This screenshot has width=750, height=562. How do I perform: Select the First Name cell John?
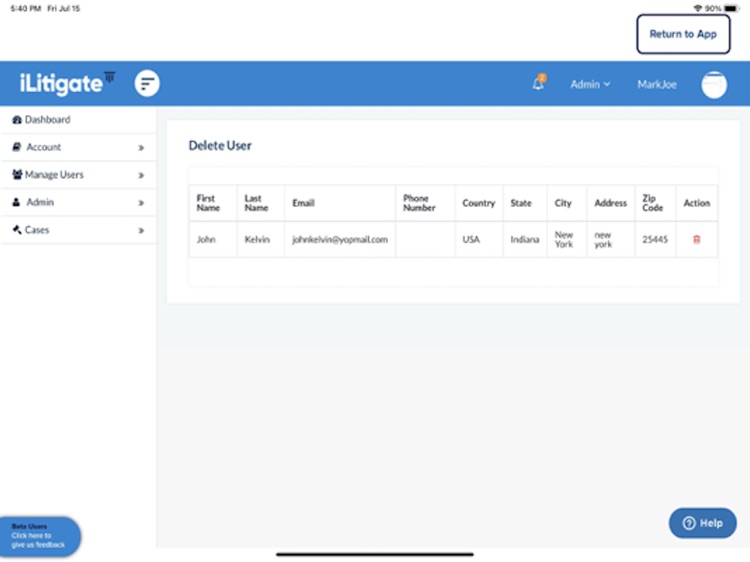213,240
